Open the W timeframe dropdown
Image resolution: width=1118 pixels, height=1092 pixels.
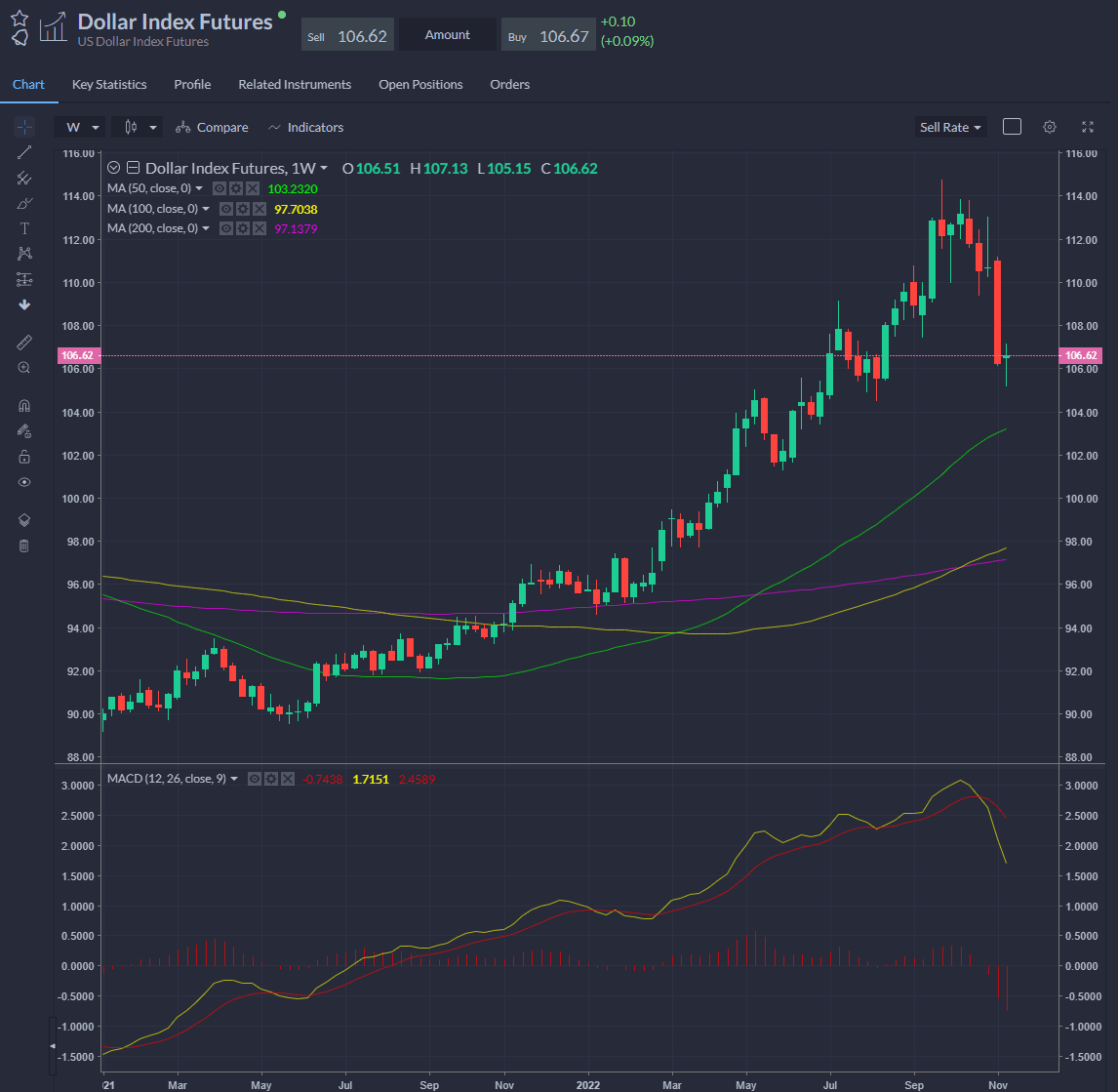[x=80, y=127]
